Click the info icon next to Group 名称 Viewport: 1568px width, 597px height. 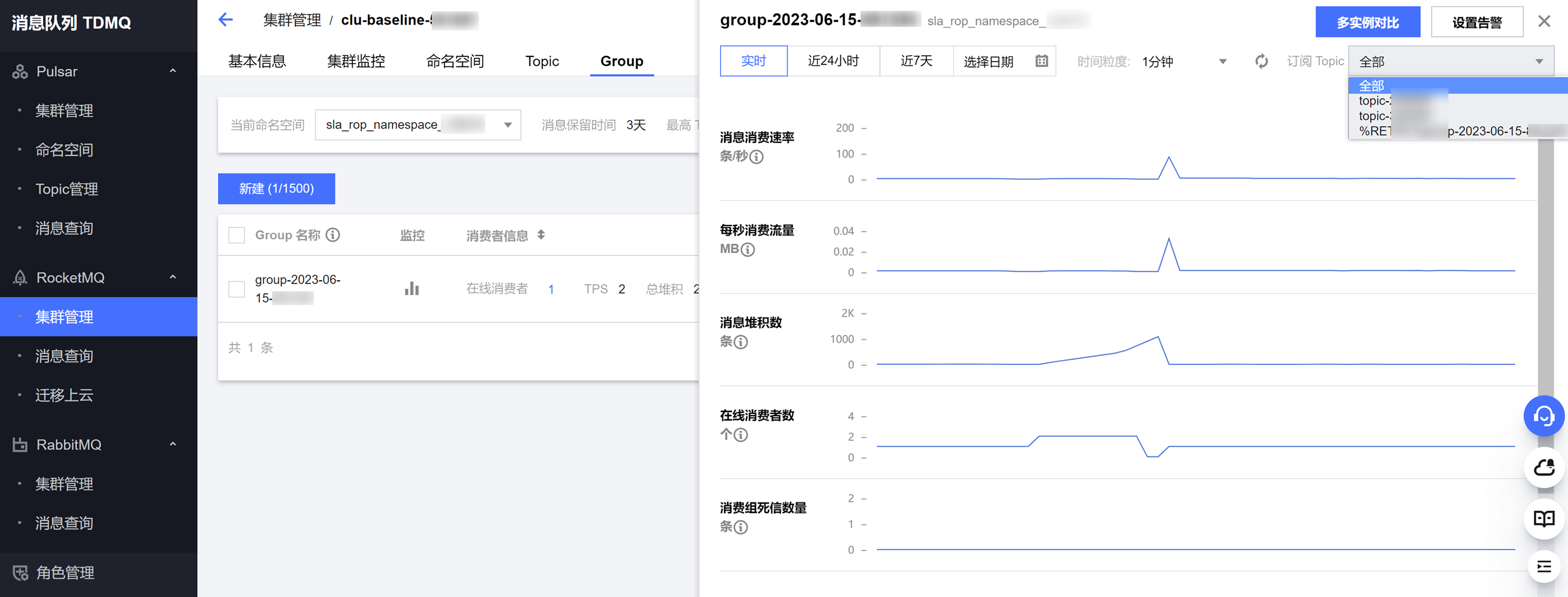pyautogui.click(x=332, y=235)
